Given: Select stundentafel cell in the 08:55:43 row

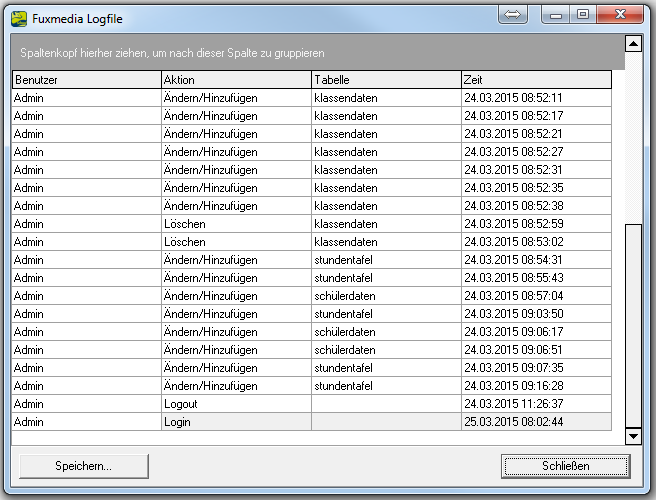Looking at the screenshot, I should [x=387, y=277].
